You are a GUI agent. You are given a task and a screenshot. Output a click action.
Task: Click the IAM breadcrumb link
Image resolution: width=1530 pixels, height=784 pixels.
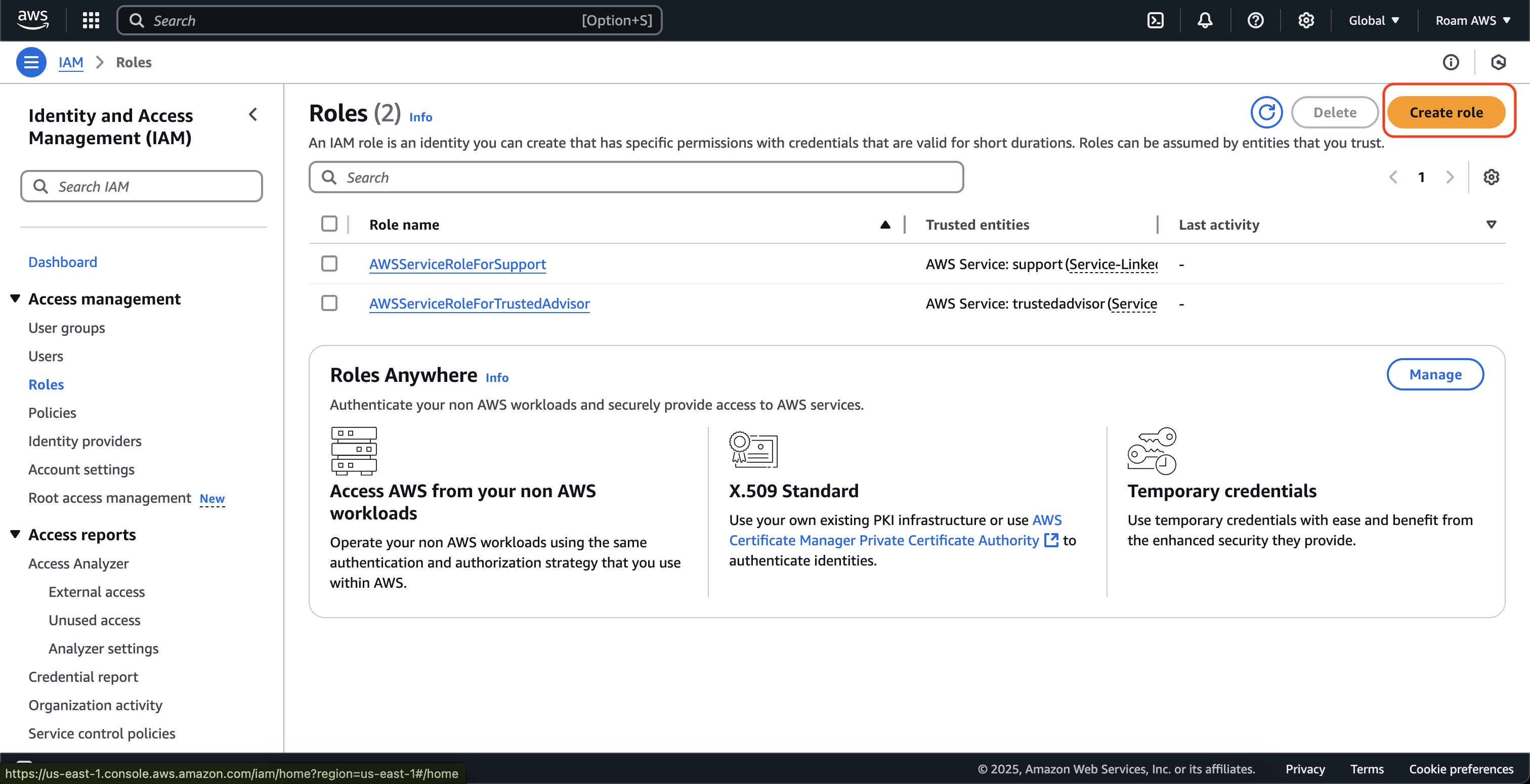click(x=71, y=62)
